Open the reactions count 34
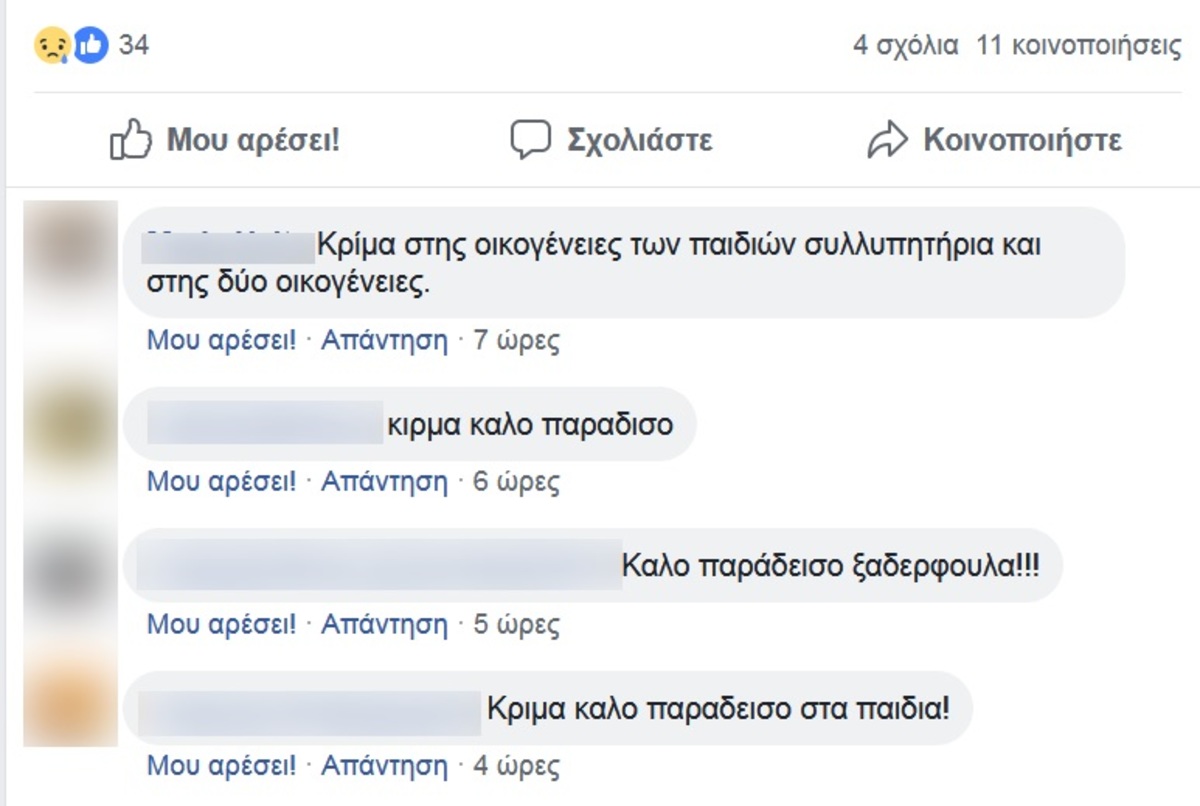The height and width of the screenshot is (806, 1200). click(134, 46)
